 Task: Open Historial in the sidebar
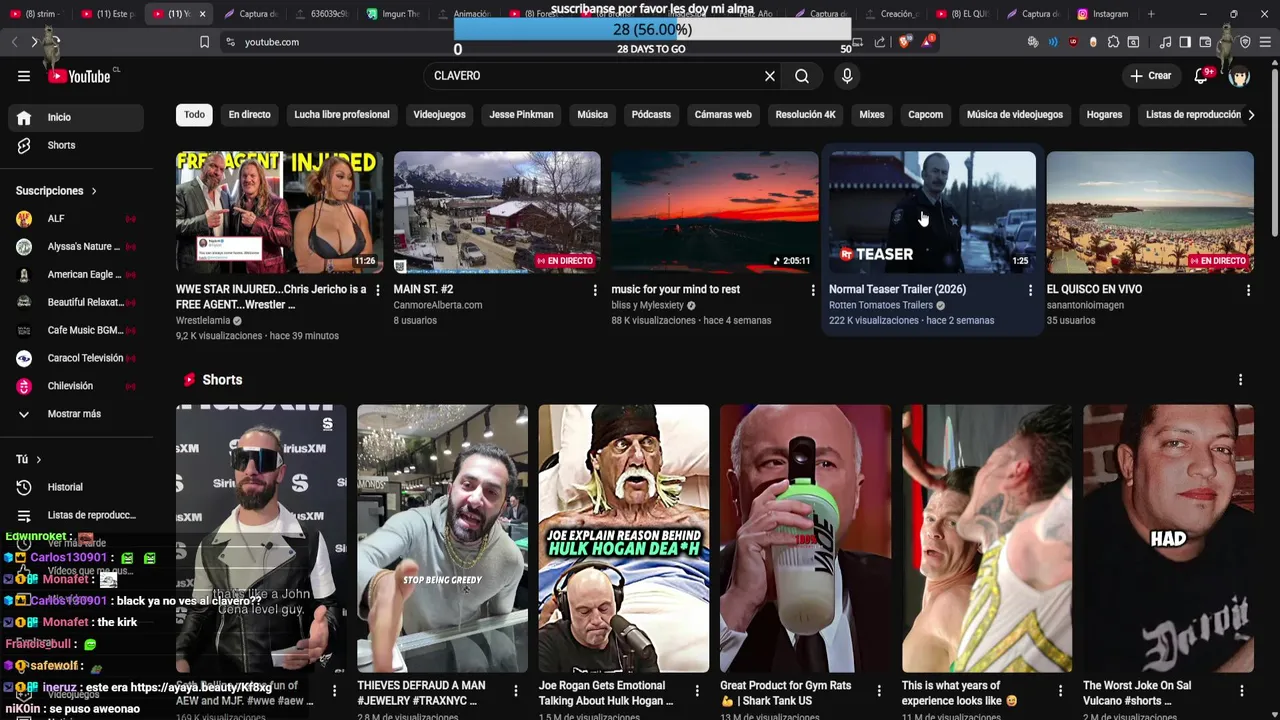(76, 487)
